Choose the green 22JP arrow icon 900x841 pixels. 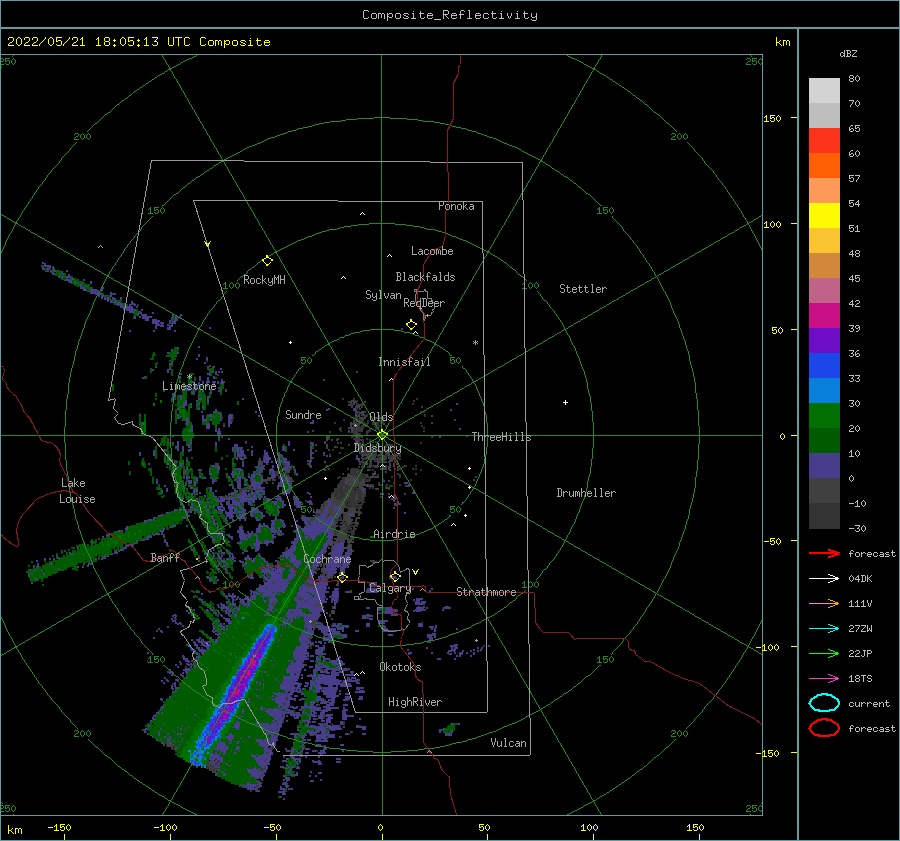click(x=824, y=653)
